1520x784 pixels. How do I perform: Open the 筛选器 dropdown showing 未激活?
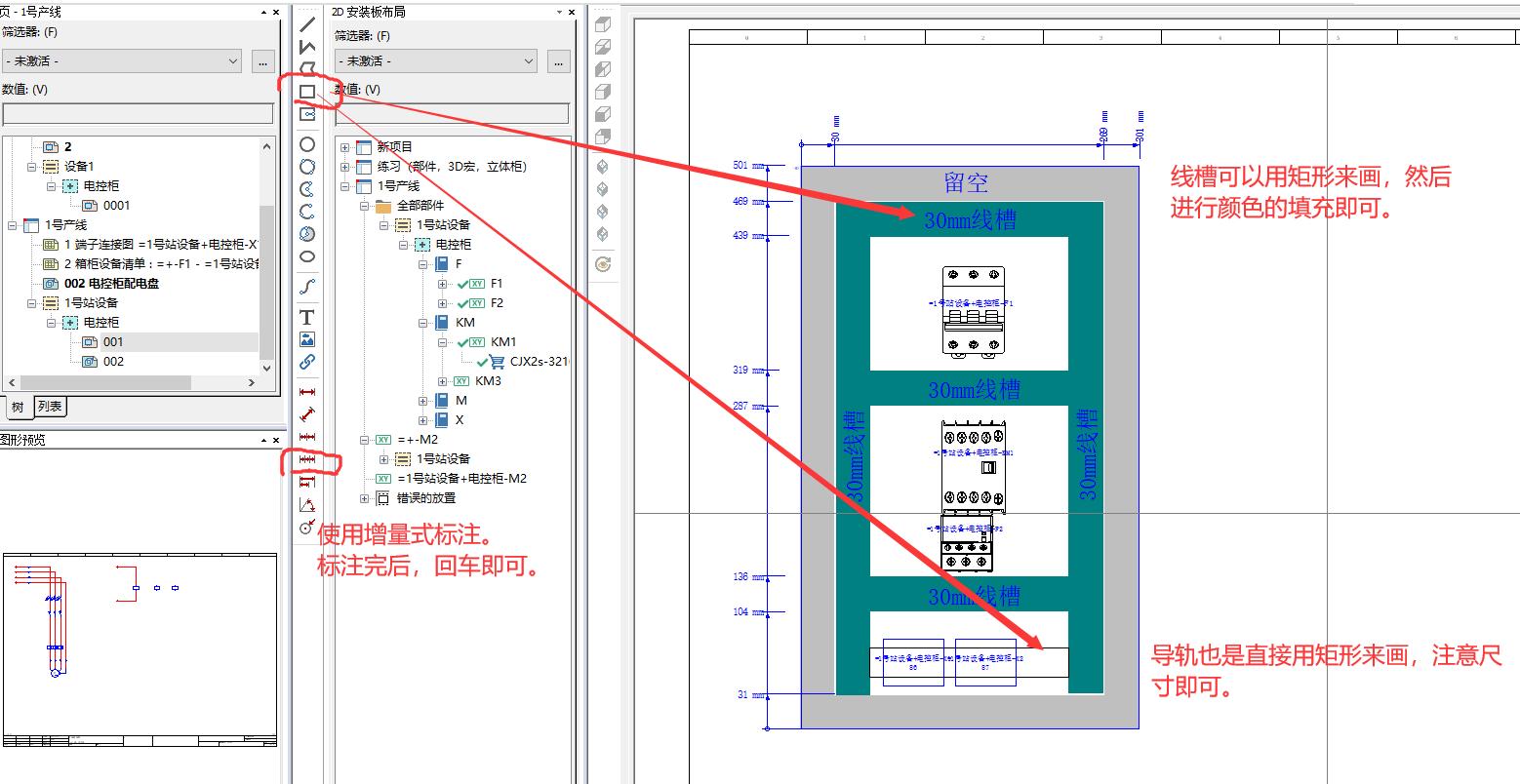pos(234,60)
